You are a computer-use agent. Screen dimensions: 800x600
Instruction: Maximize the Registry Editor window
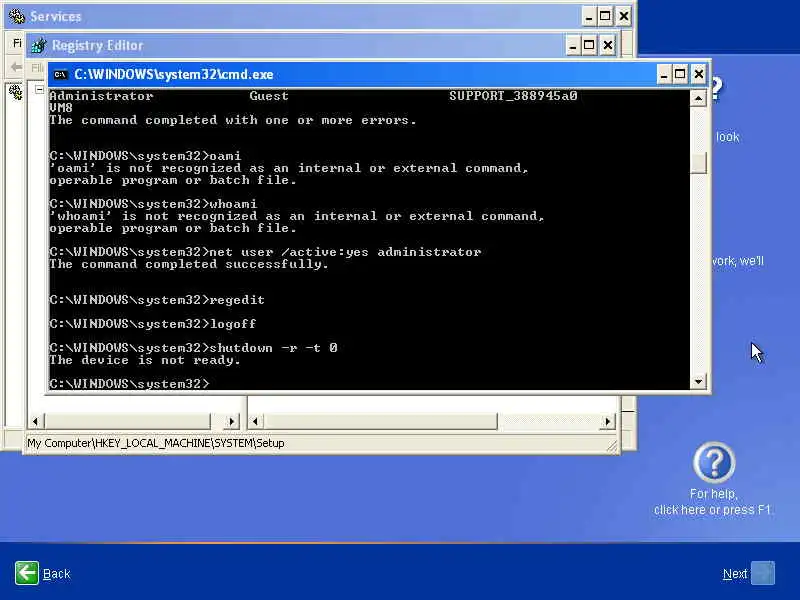coord(589,45)
